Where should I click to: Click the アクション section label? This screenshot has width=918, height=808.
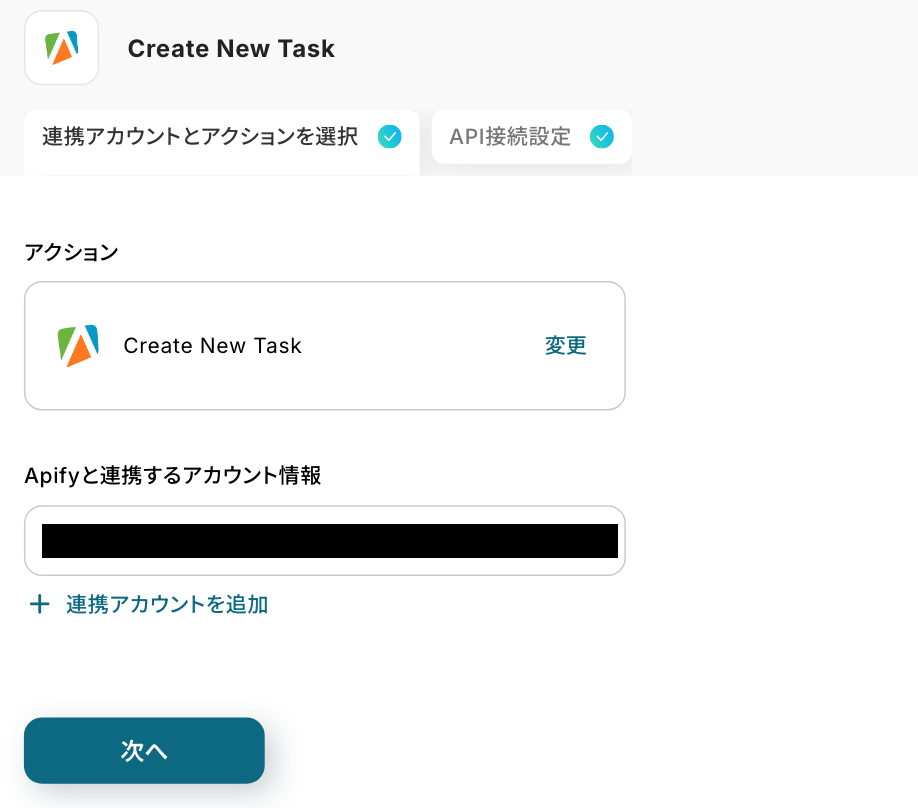[71, 252]
